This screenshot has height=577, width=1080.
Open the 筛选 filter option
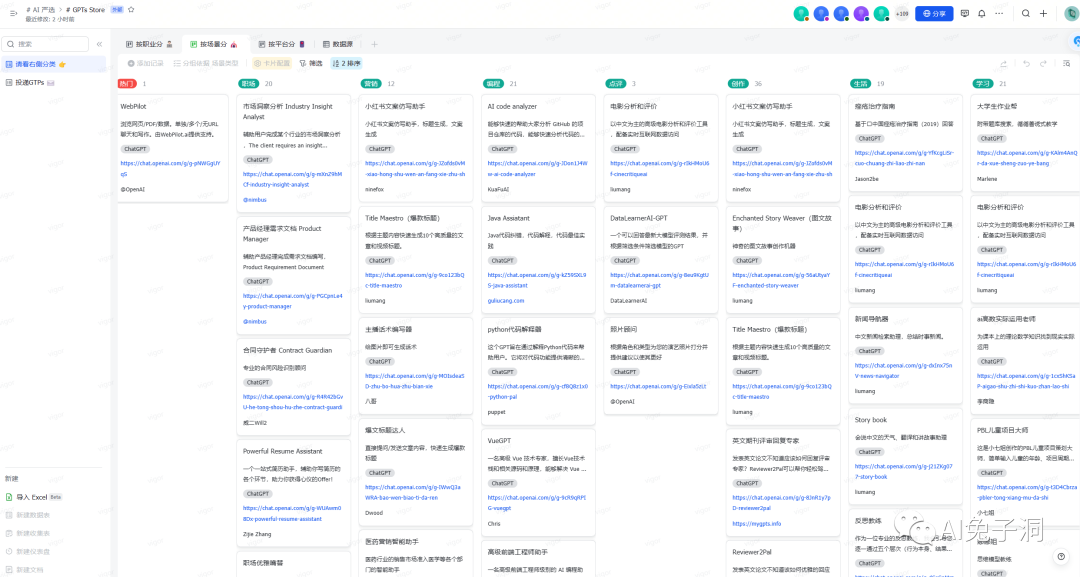point(311,63)
